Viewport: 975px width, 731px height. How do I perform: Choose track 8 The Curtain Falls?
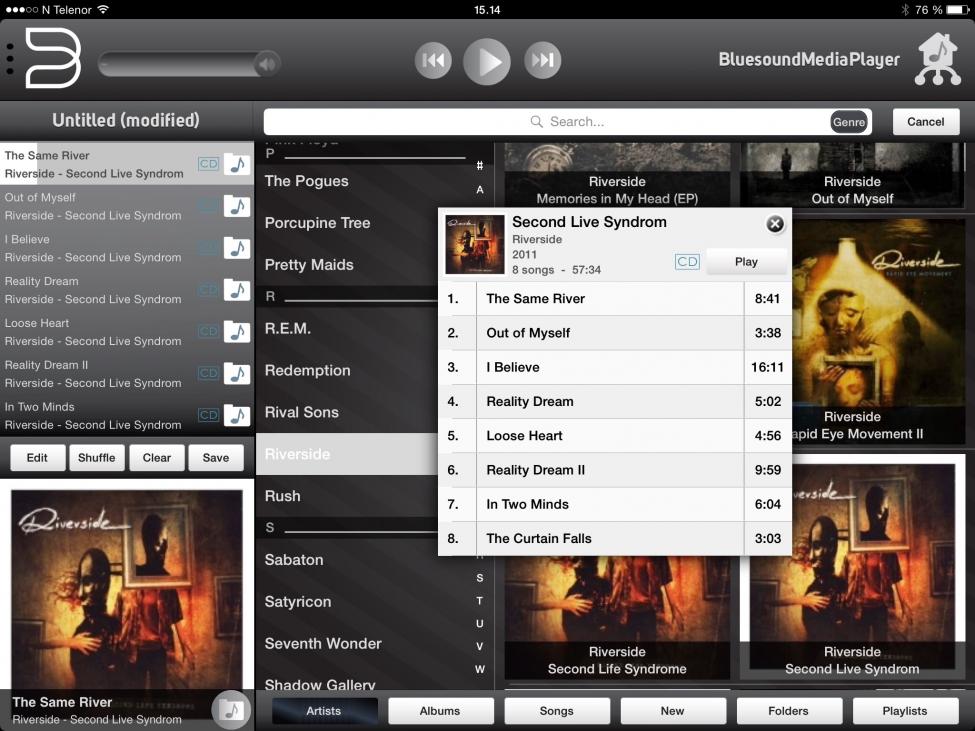615,538
